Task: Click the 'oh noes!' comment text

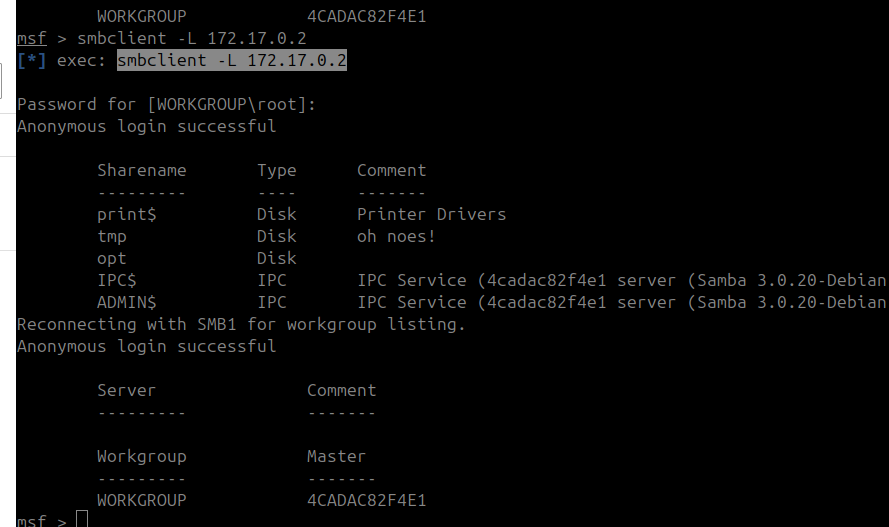Action: point(396,236)
